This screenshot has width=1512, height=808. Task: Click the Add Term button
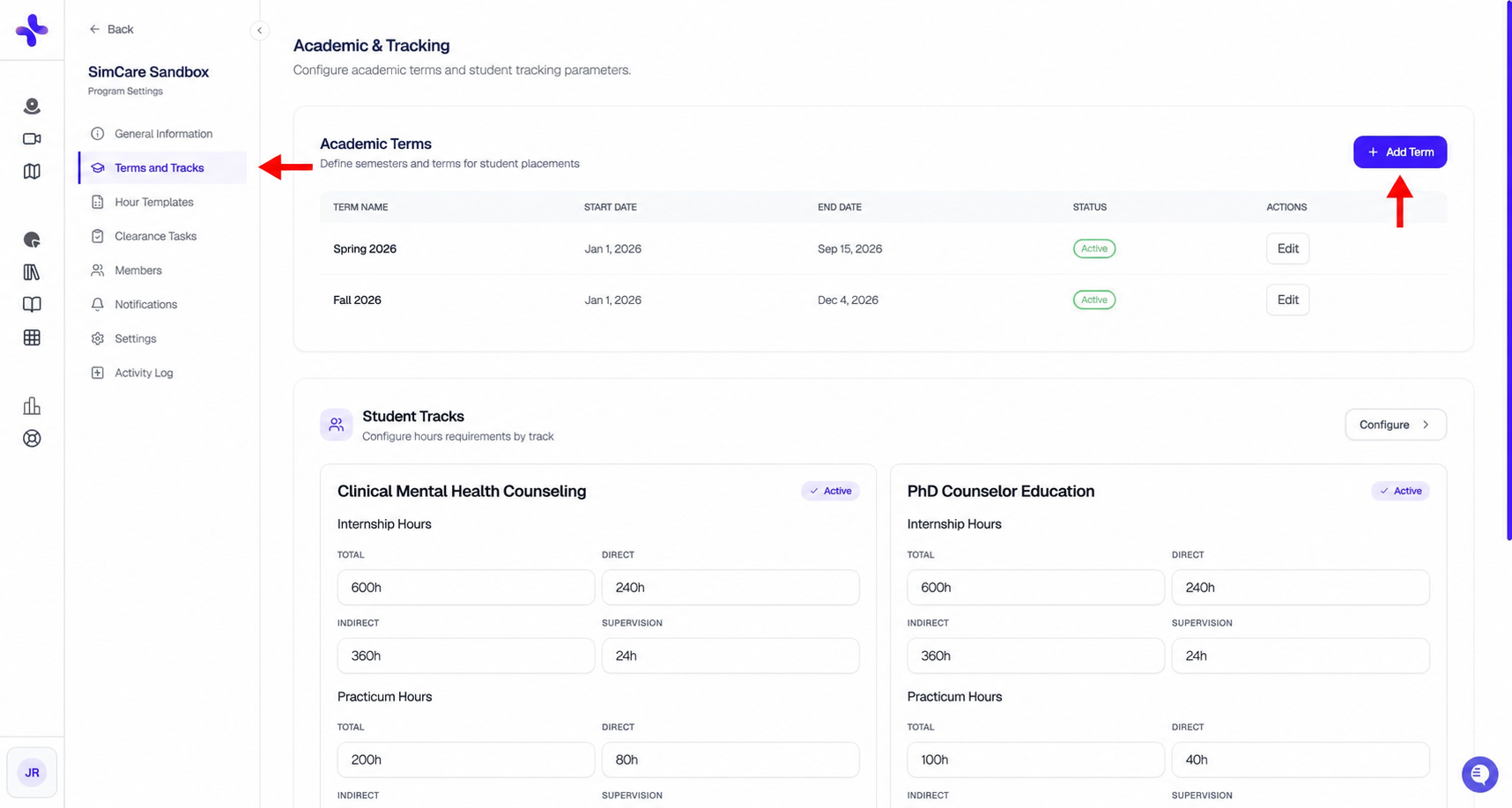click(1400, 152)
